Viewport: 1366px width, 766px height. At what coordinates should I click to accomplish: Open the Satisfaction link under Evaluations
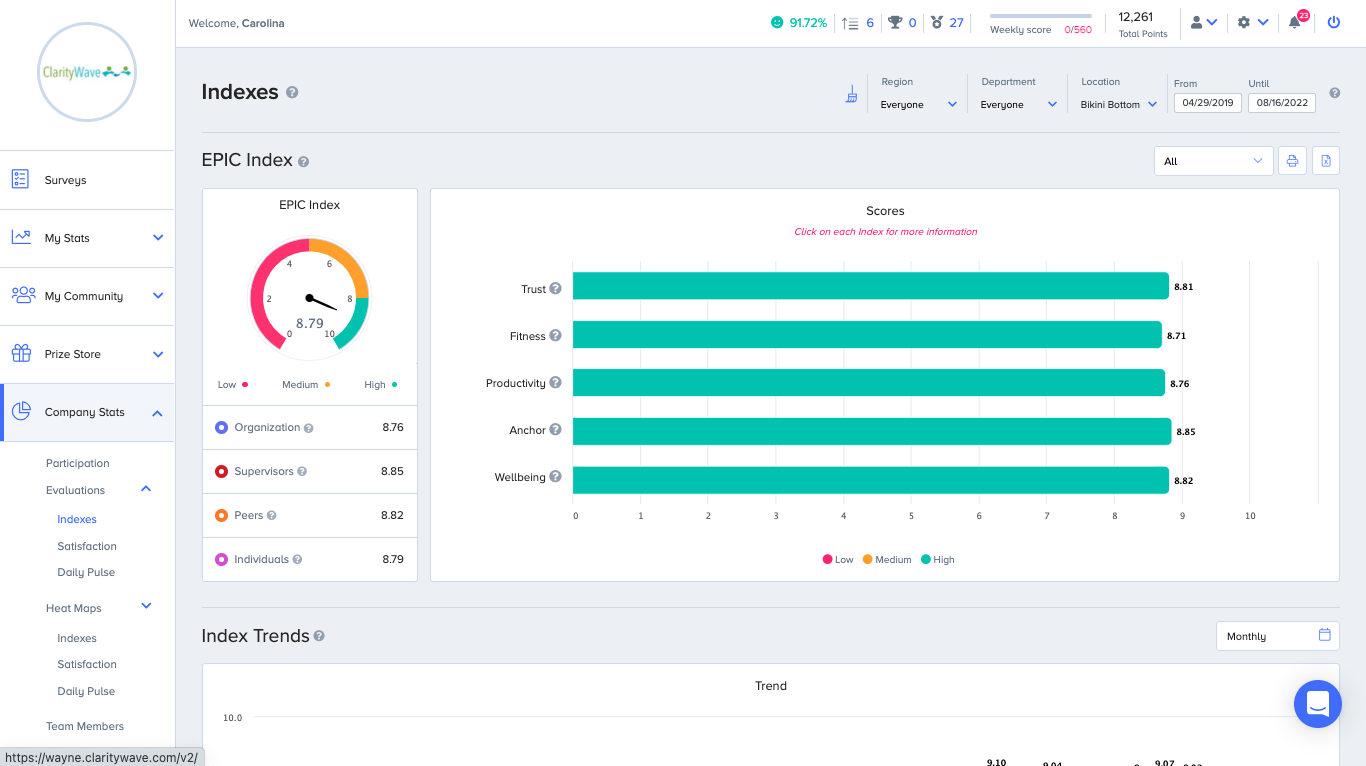click(x=87, y=546)
